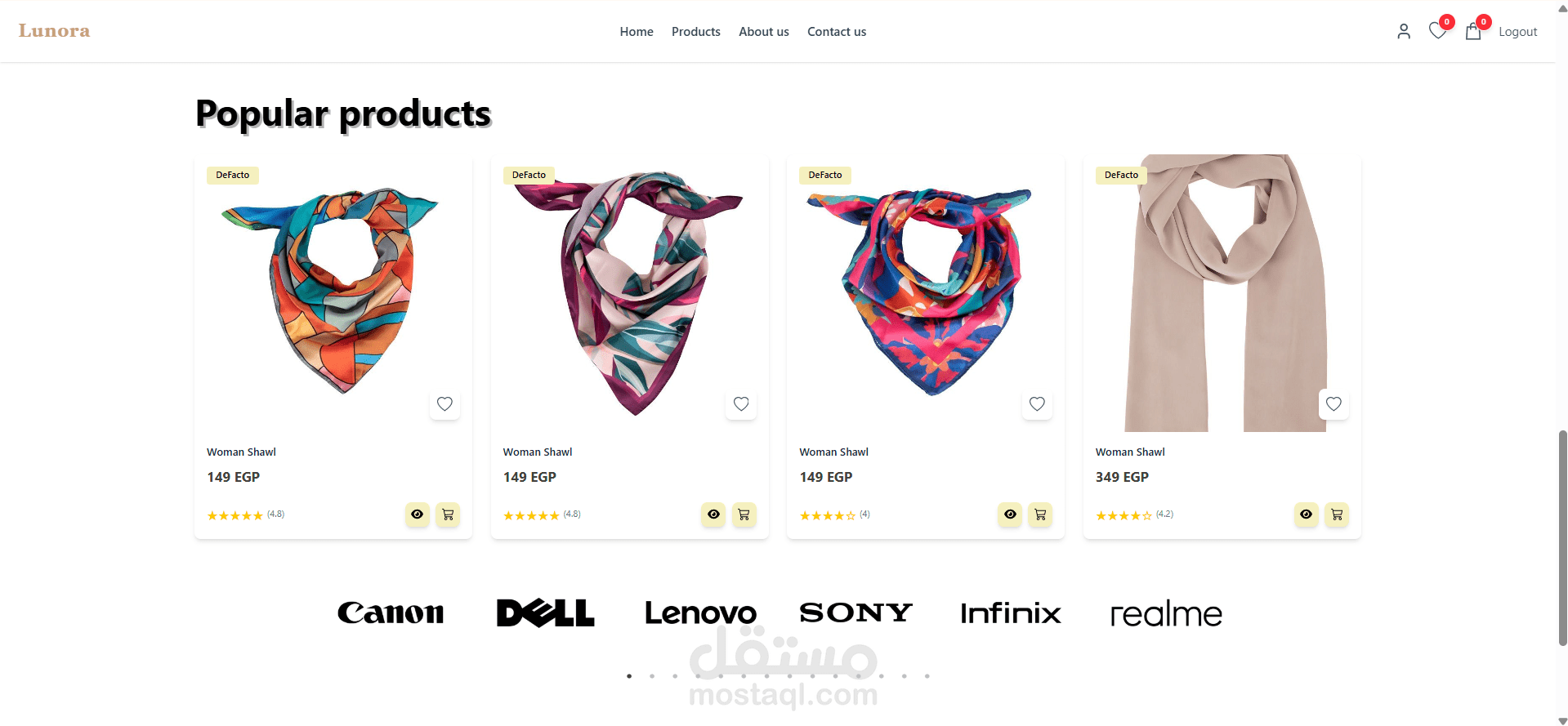
Task: Favorite the maroon floral shawl with heart
Action: point(741,403)
